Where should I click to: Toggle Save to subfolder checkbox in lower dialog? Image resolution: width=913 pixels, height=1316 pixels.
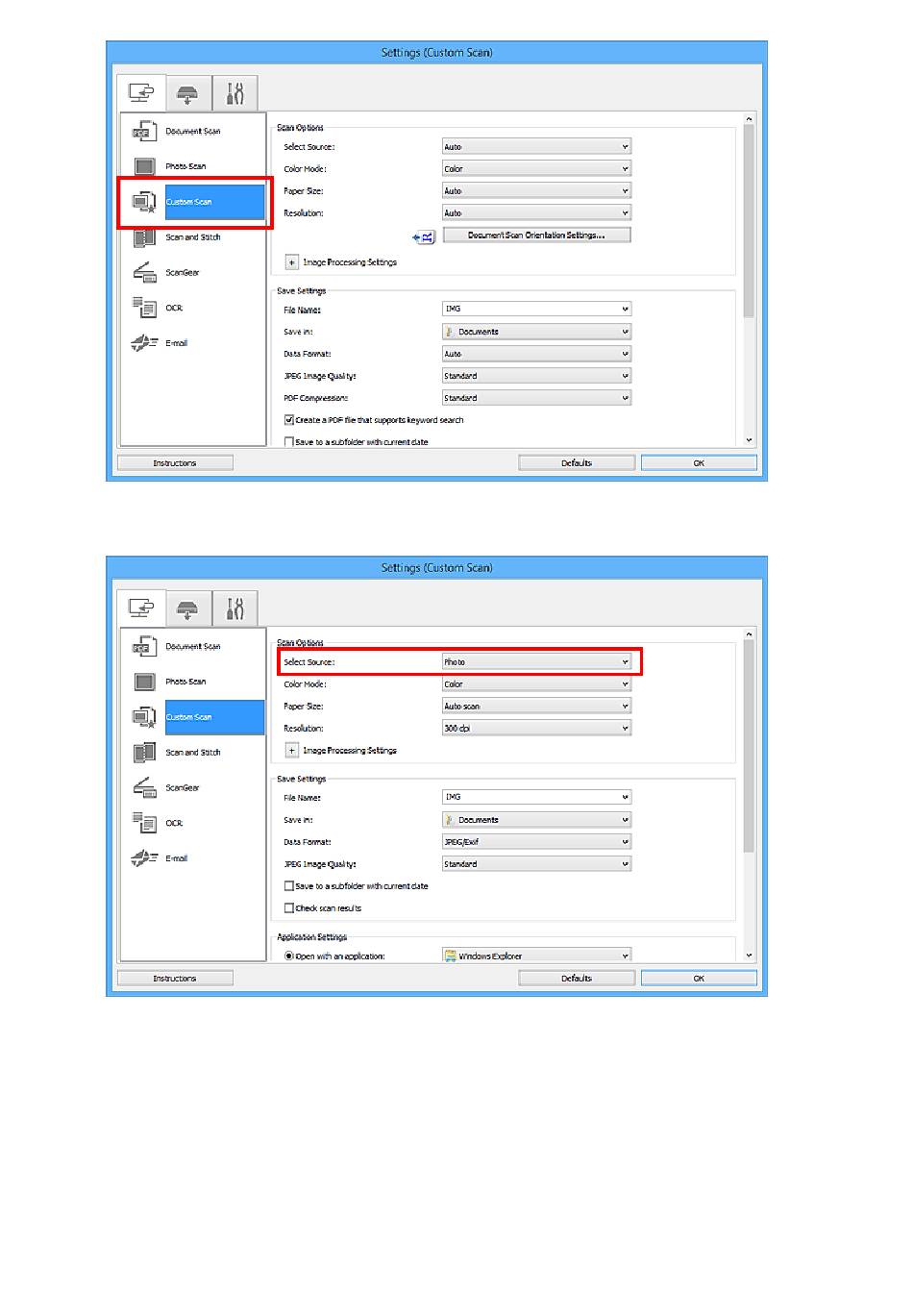[289, 886]
